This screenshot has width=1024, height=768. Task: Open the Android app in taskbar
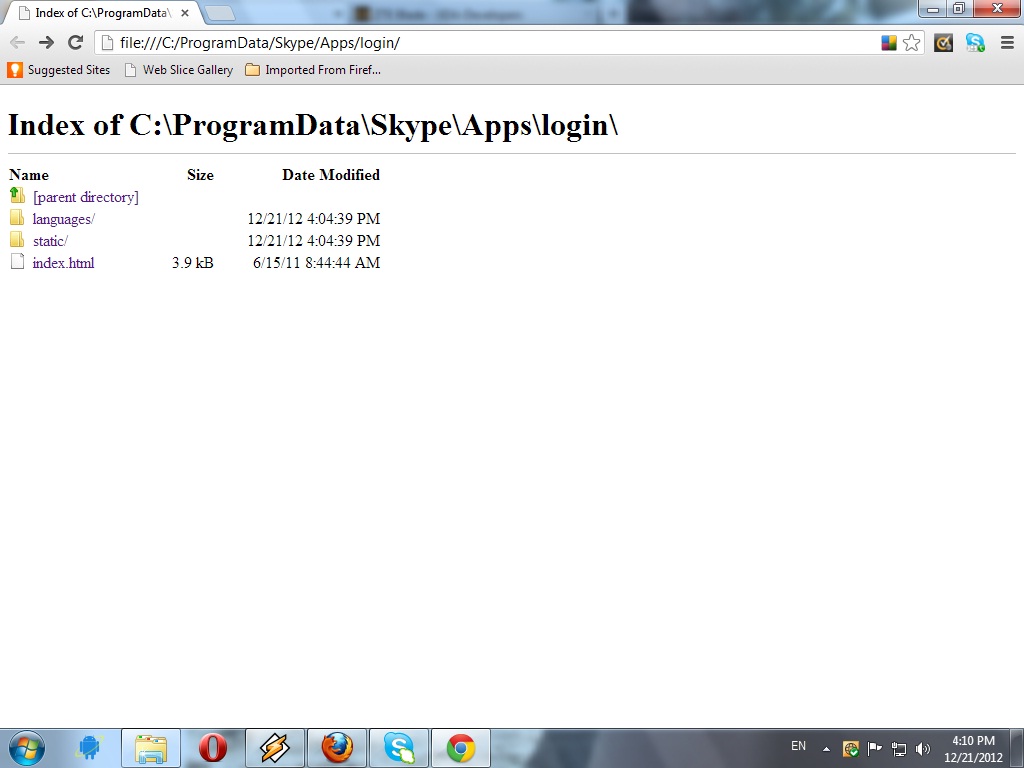click(89, 748)
